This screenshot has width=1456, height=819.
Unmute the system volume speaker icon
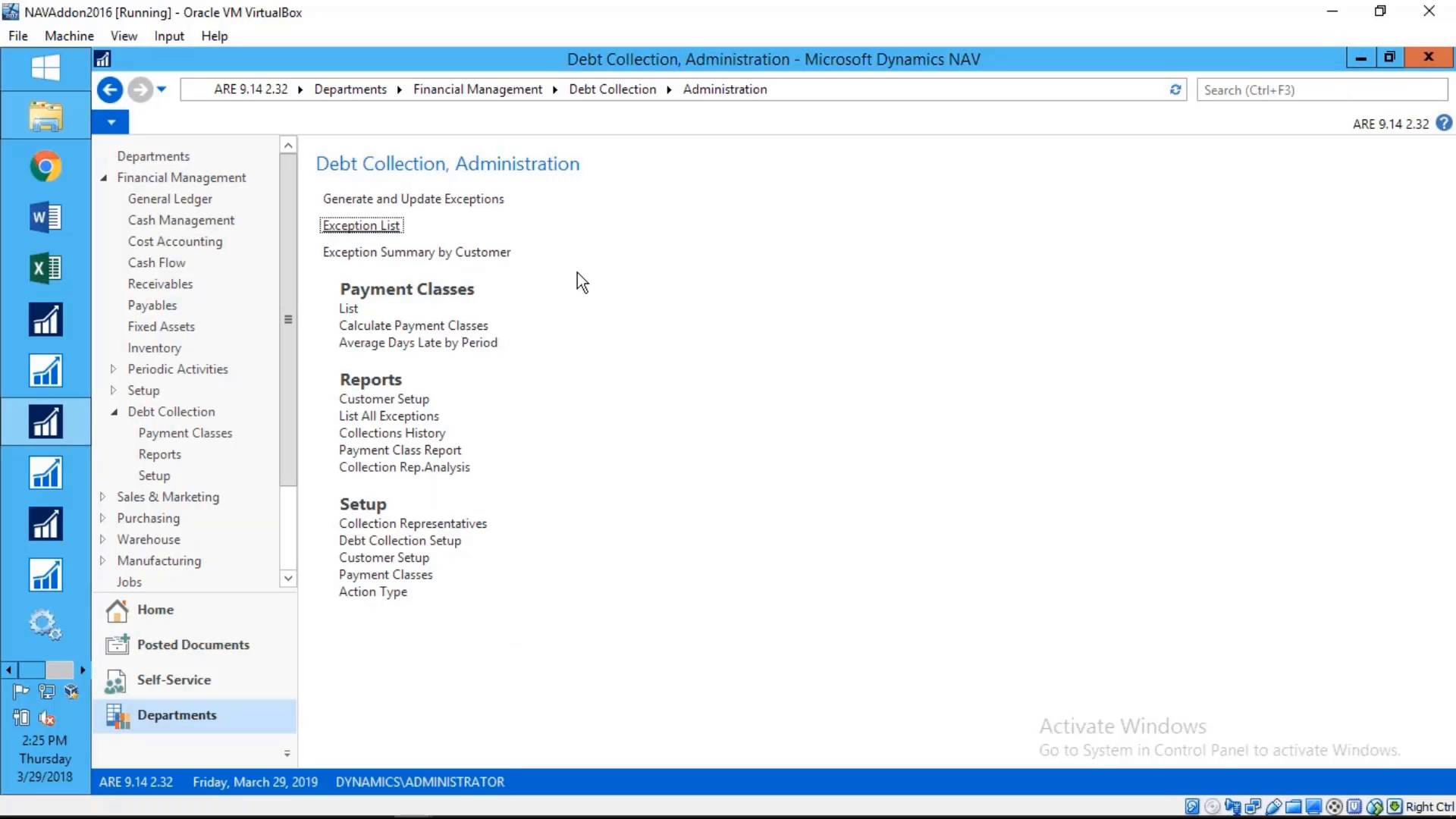[45, 717]
